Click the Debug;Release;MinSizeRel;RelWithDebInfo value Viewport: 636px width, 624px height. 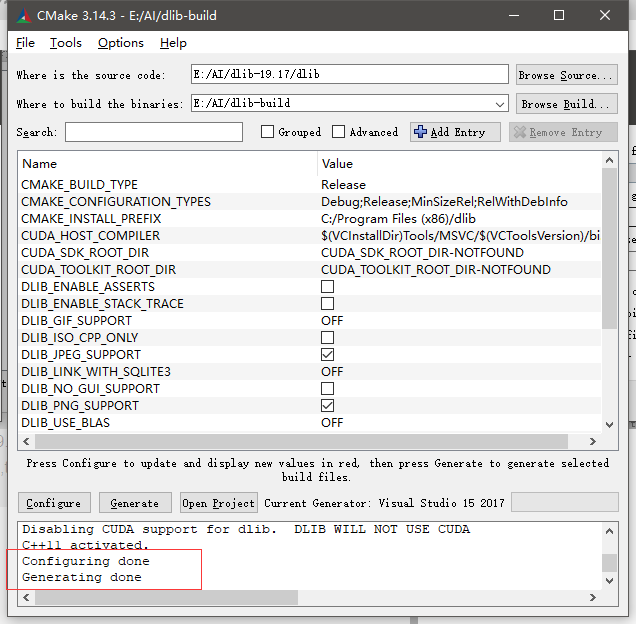coord(444,202)
